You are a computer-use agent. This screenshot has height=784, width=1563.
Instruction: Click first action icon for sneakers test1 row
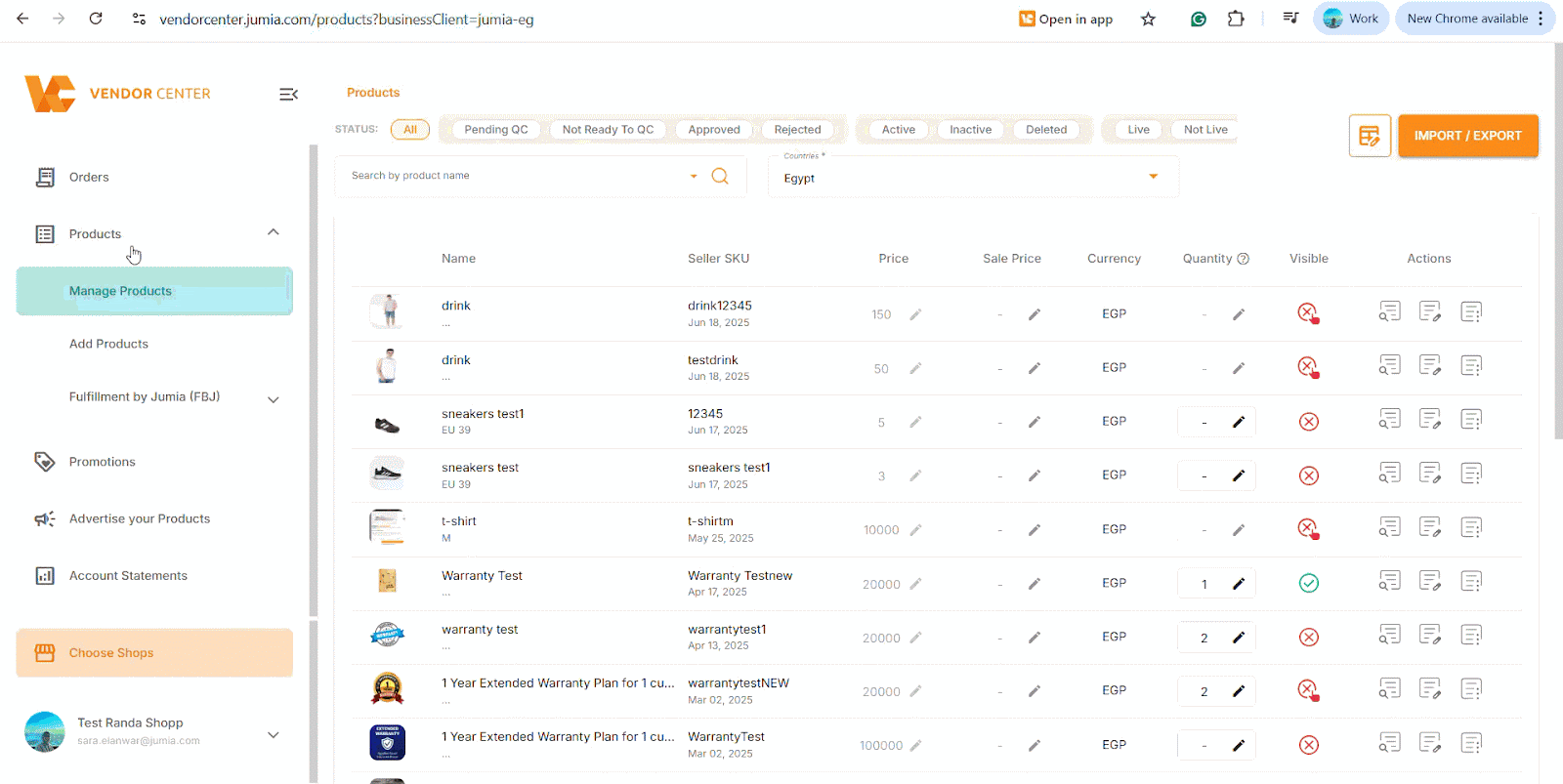[1389, 420]
